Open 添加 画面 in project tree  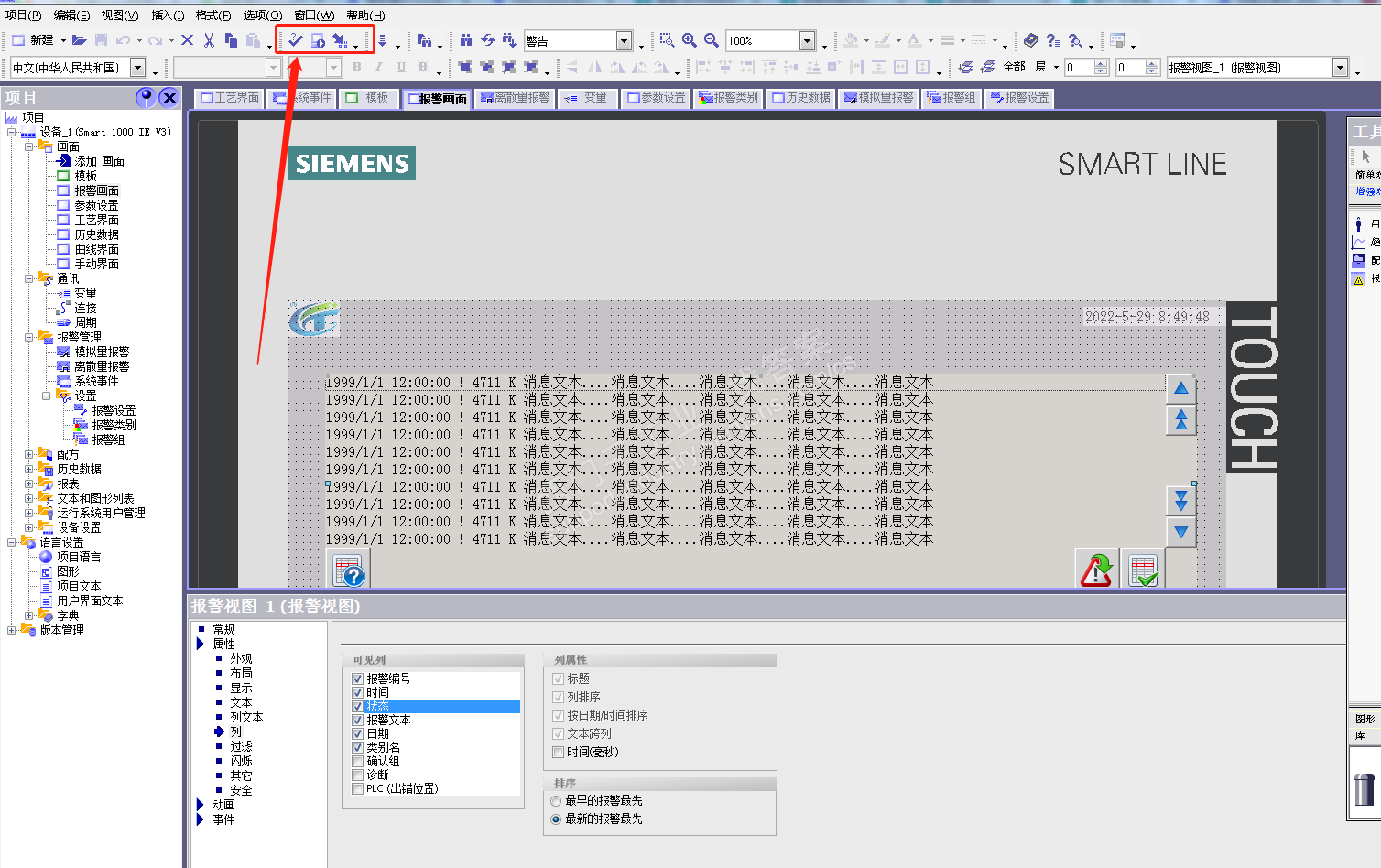pyautogui.click(x=99, y=161)
